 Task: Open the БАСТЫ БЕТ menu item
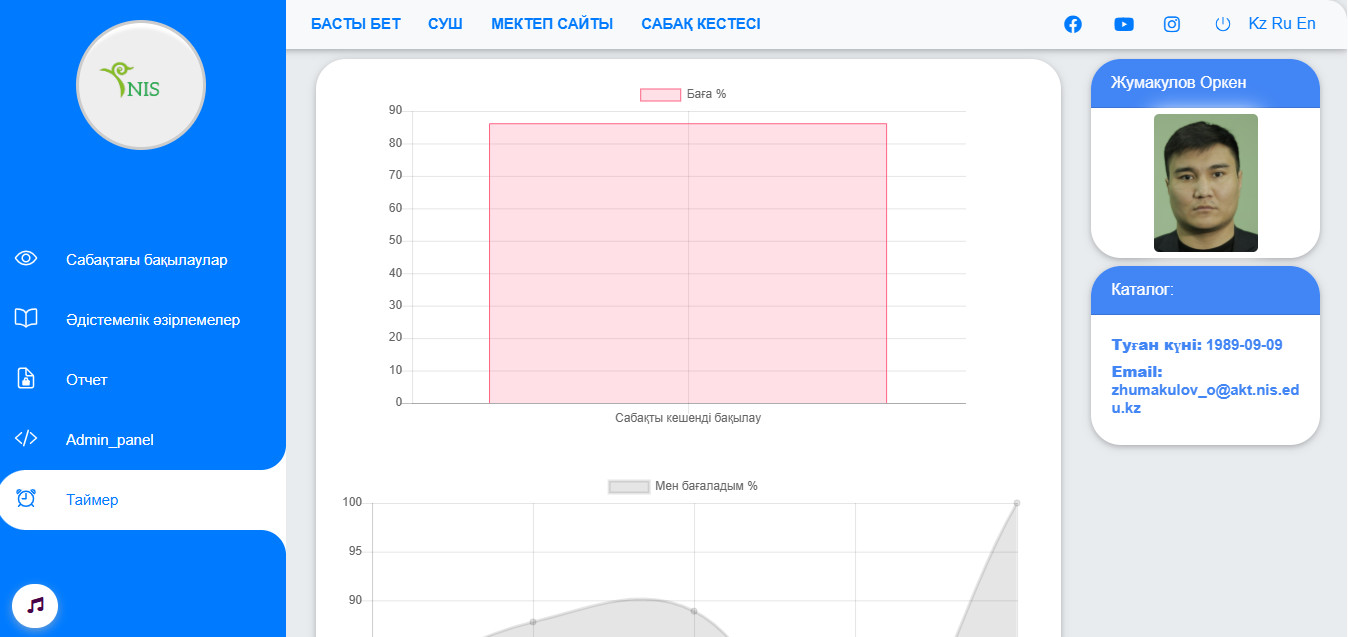coord(355,24)
